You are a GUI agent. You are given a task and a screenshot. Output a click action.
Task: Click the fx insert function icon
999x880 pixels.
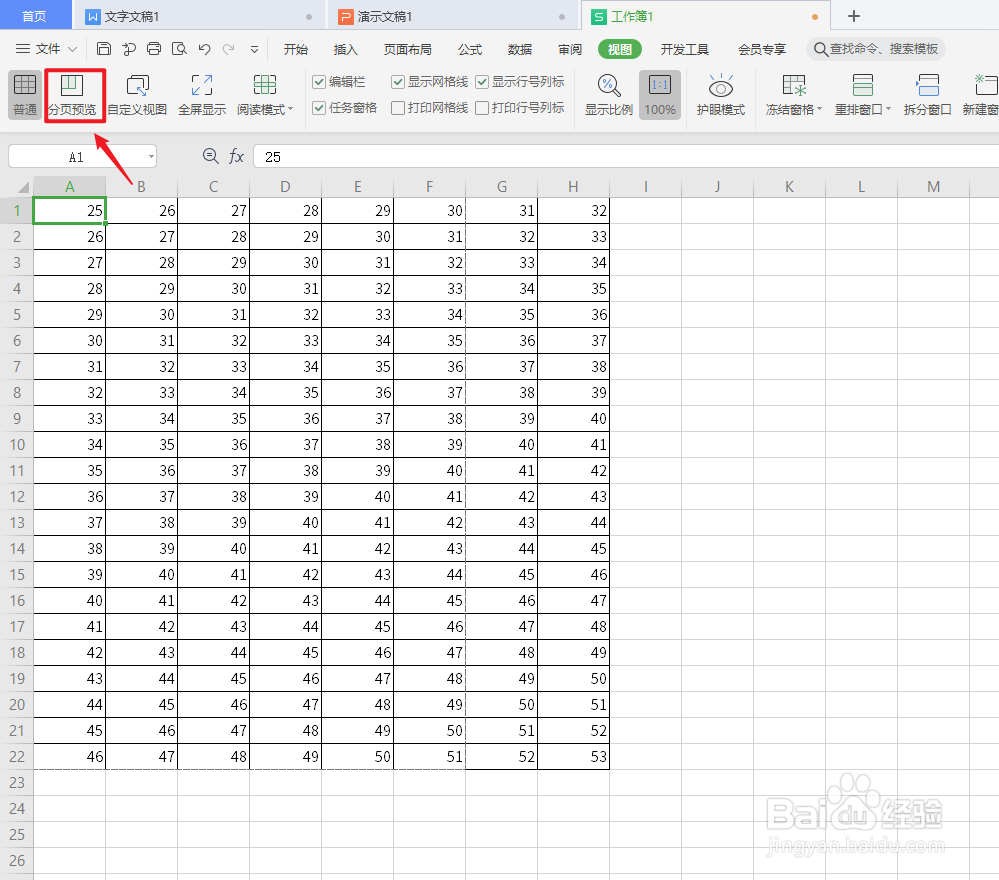pyautogui.click(x=236, y=156)
